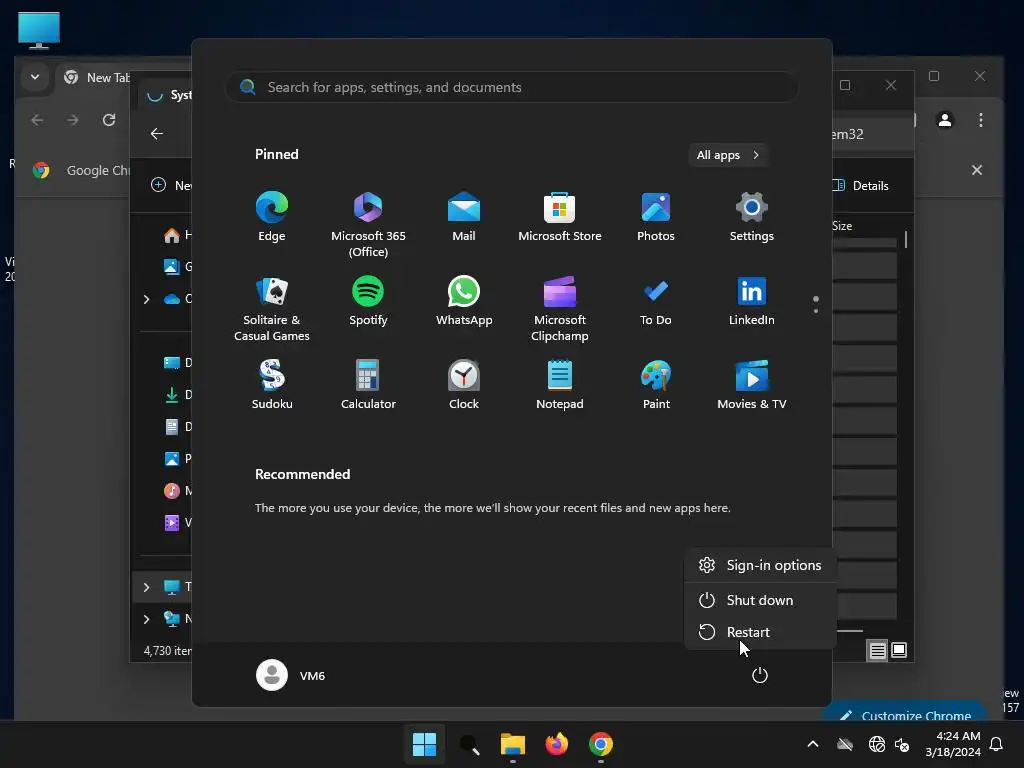This screenshot has height=768, width=1024.
Task: Click the power button in Start menu
Action: [760, 675]
